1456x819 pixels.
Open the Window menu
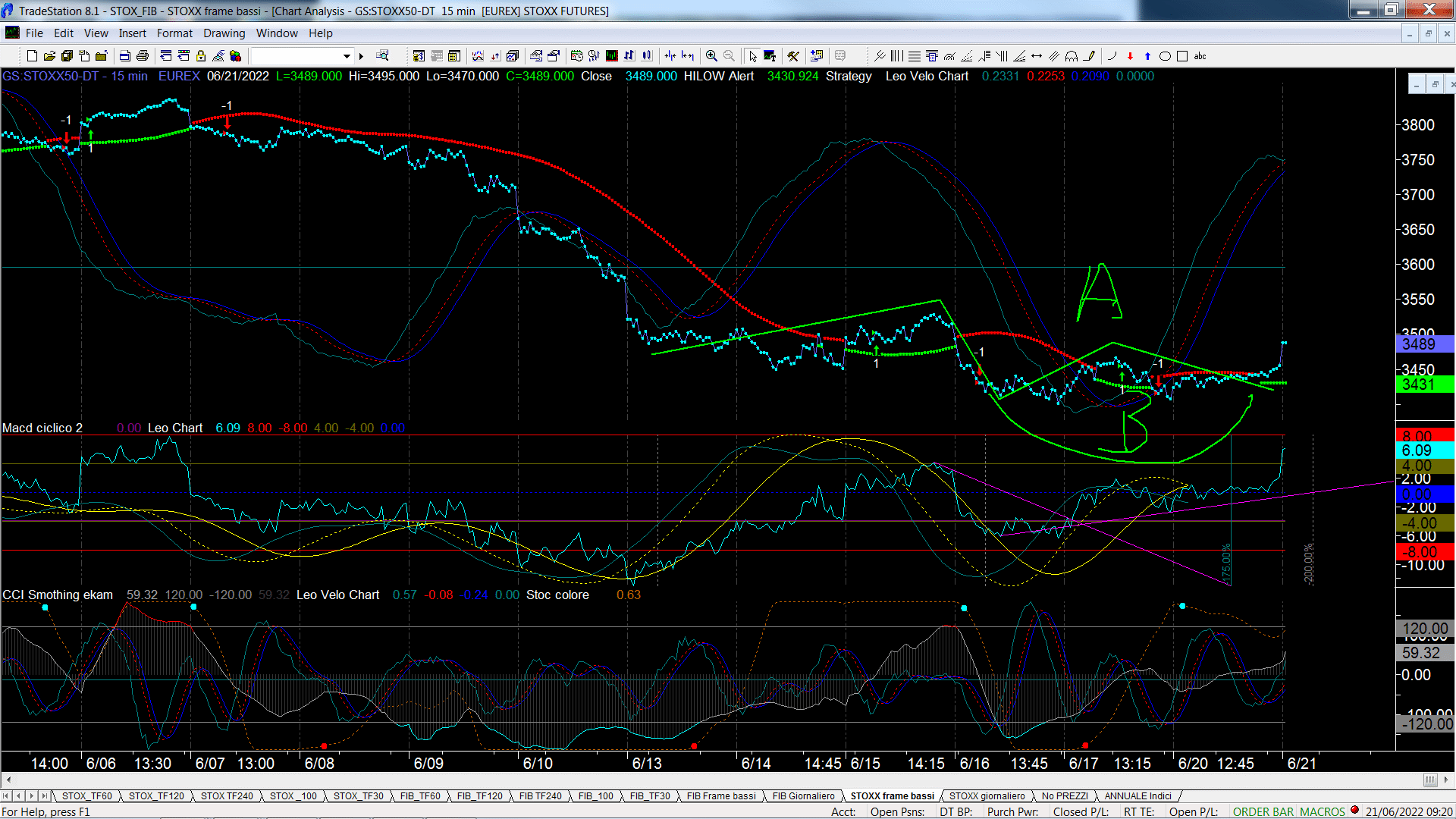pos(277,33)
